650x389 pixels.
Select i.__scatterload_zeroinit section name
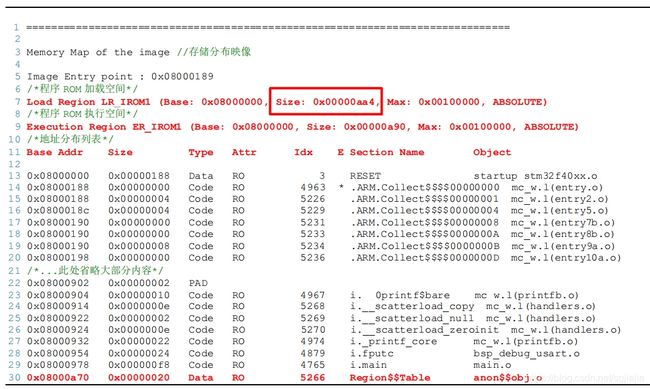(x=425, y=330)
